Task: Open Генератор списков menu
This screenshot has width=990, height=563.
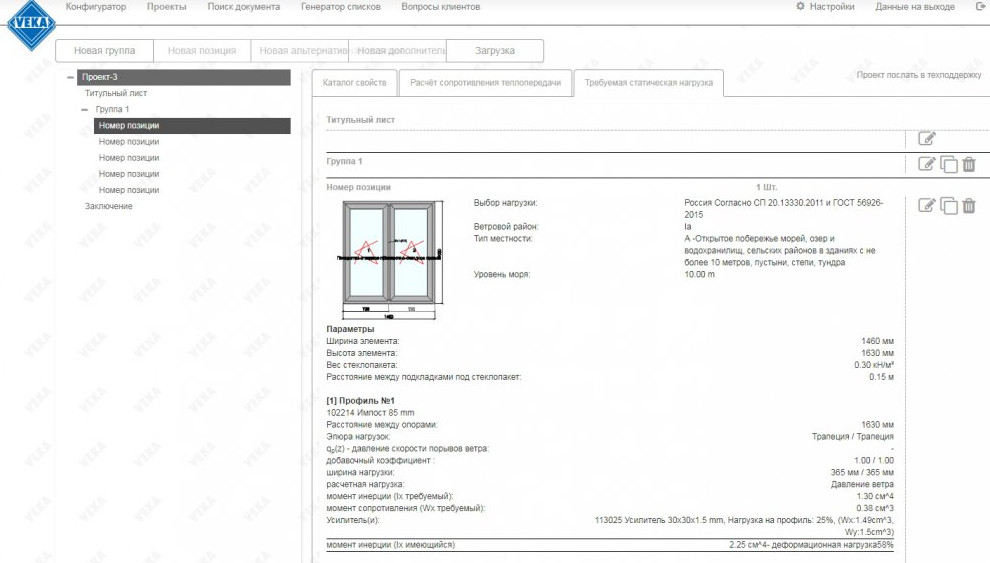Action: pyautogui.click(x=340, y=7)
